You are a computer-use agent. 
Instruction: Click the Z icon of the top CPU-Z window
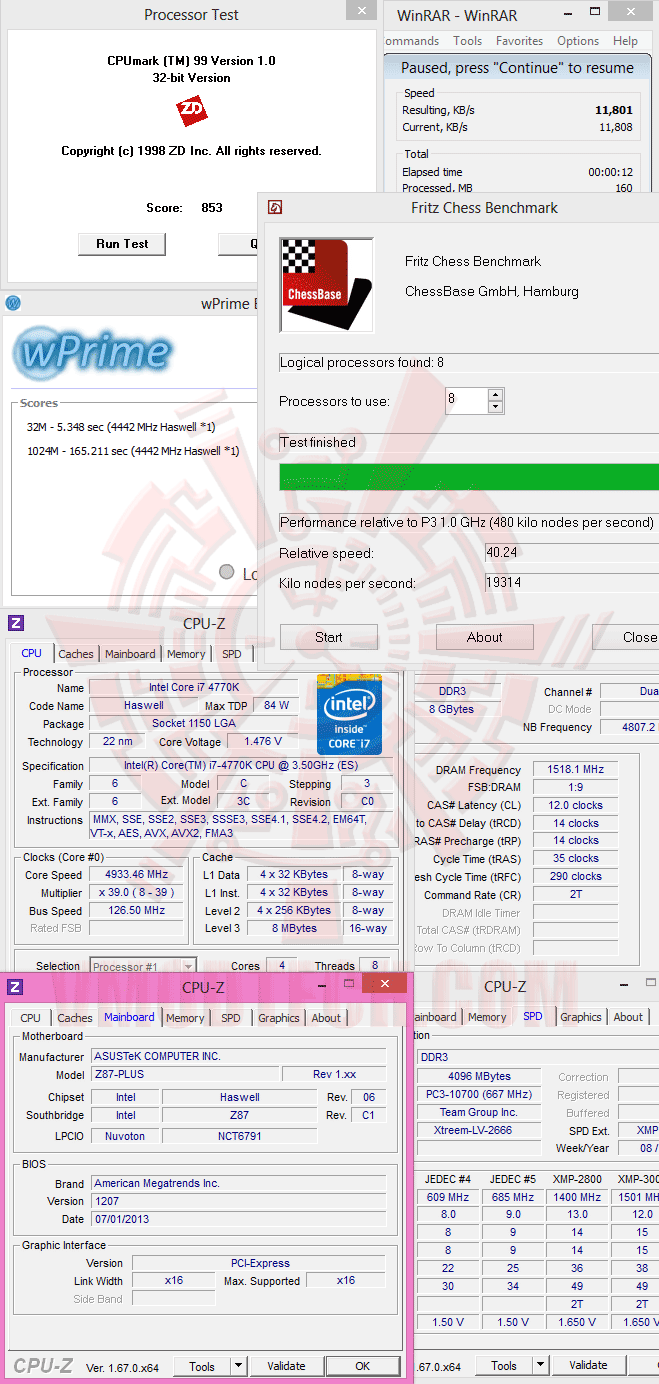pos(15,623)
